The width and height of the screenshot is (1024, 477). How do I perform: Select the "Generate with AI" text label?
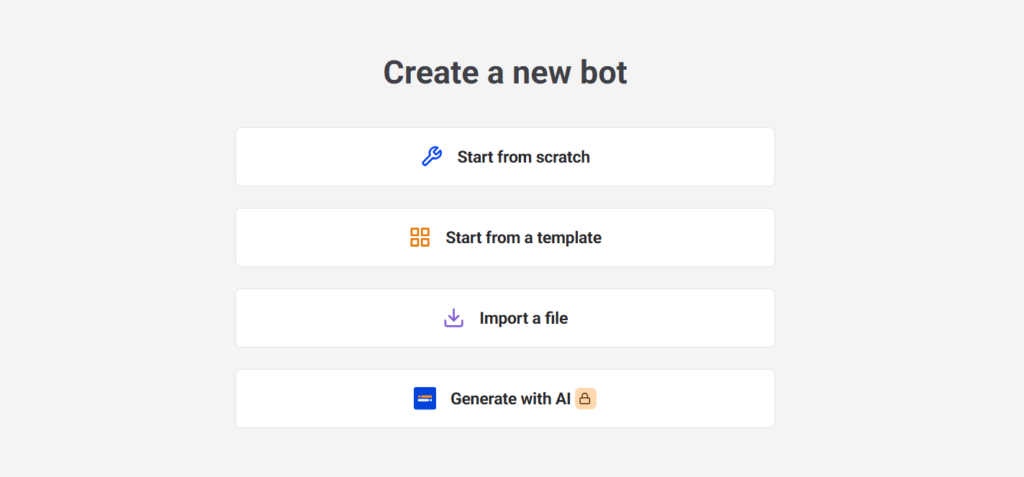click(x=510, y=399)
